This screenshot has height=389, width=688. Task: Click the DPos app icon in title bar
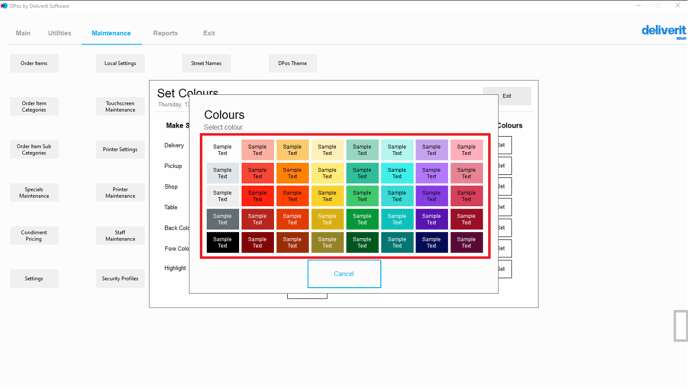[4, 6]
